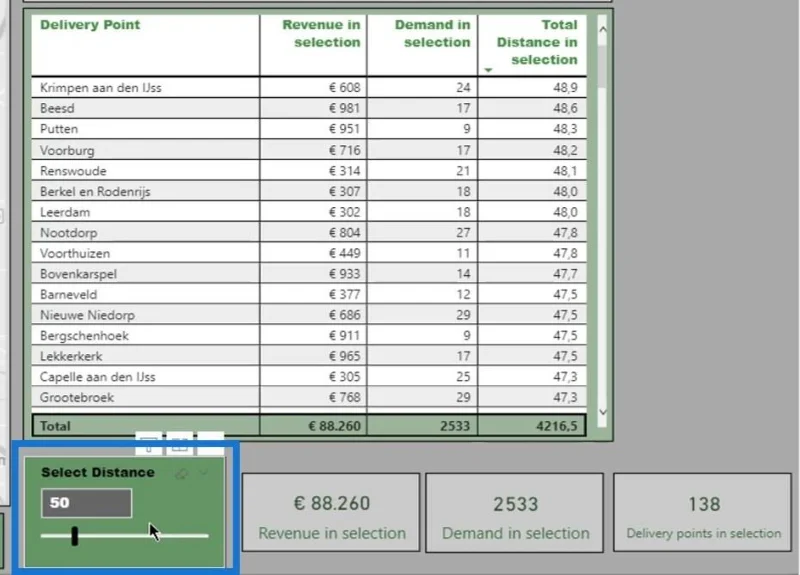Select the Grootebroek delivery point

tap(77, 397)
